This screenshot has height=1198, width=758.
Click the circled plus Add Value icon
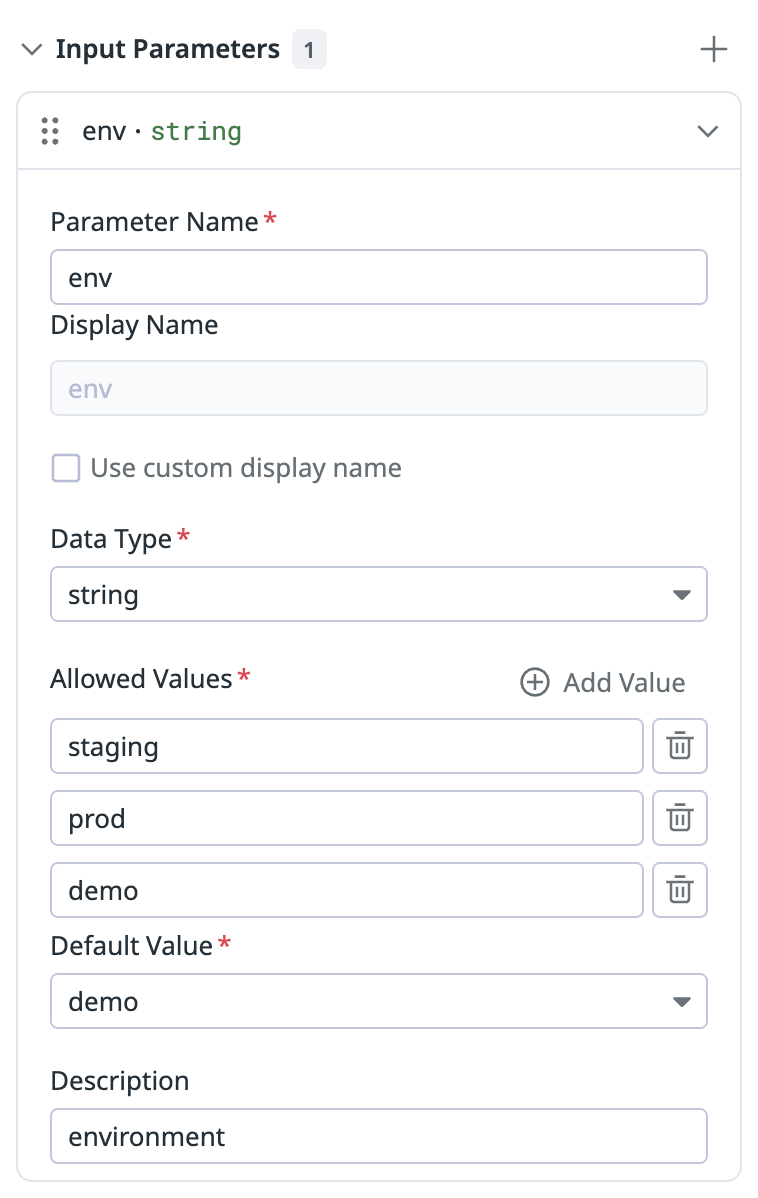(x=535, y=683)
